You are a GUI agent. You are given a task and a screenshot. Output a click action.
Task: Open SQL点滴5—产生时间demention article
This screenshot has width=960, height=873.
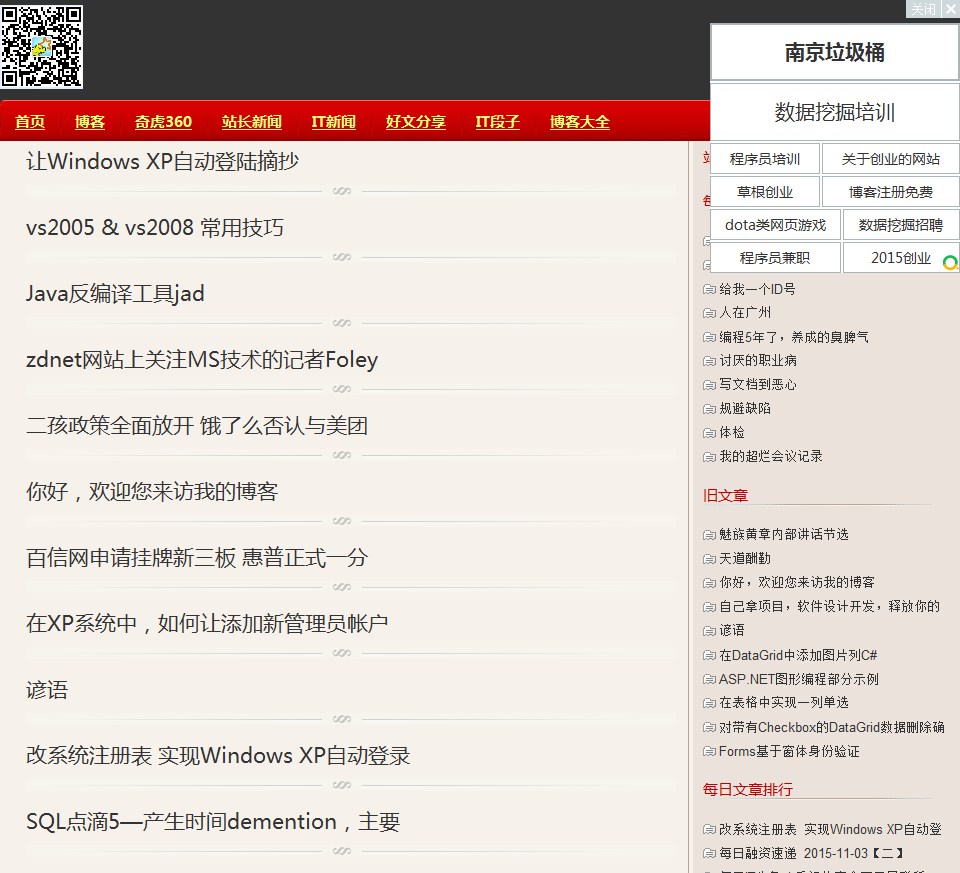[213, 822]
